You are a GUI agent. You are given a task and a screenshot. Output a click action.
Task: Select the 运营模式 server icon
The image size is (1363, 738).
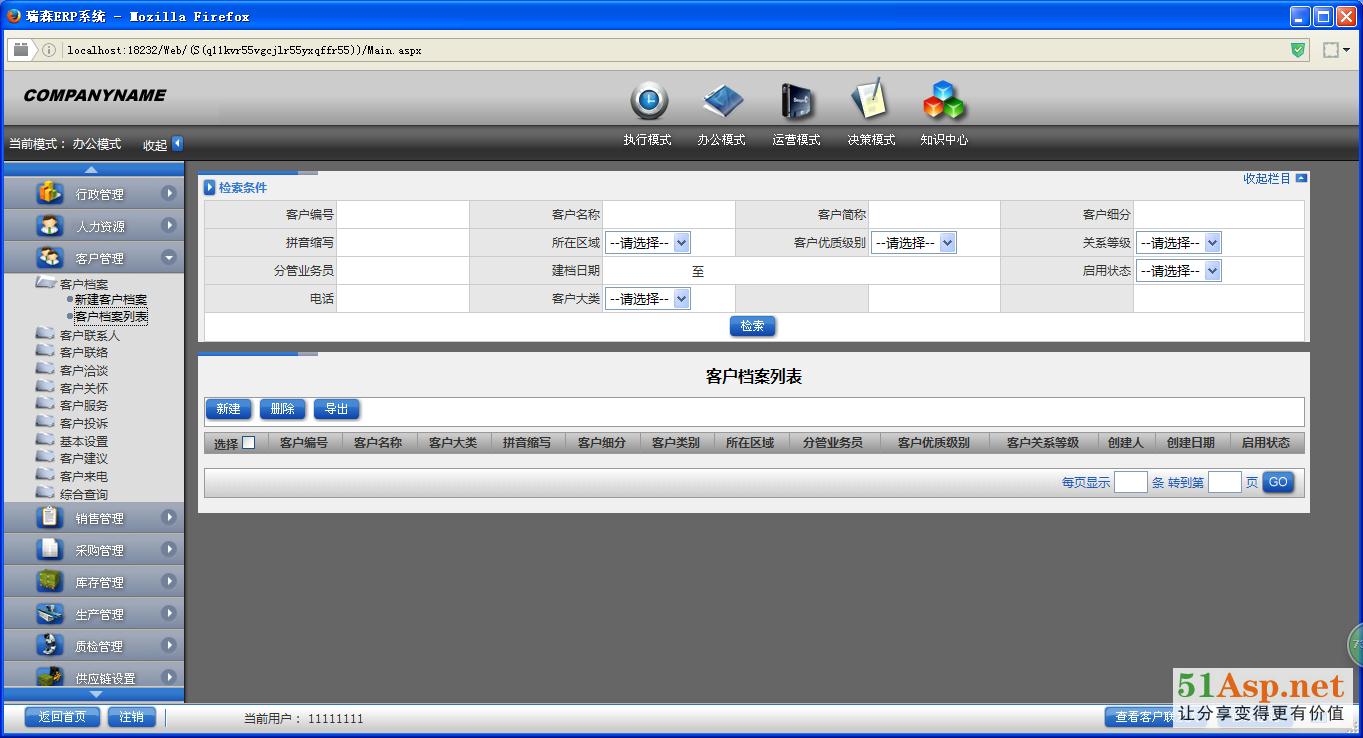coord(796,101)
